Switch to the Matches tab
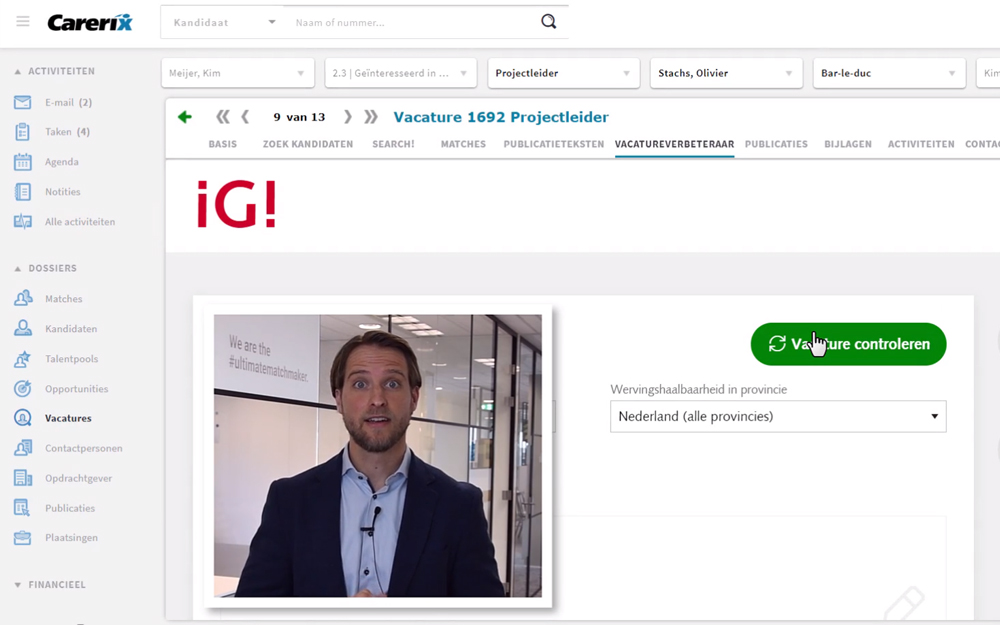This screenshot has height=625, width=1000. tap(463, 144)
